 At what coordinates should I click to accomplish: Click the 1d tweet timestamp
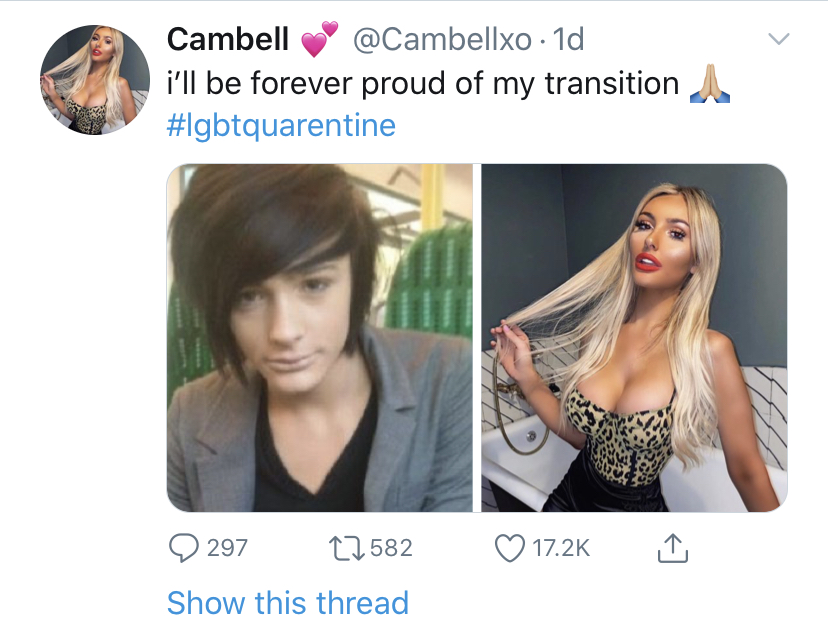tap(568, 40)
